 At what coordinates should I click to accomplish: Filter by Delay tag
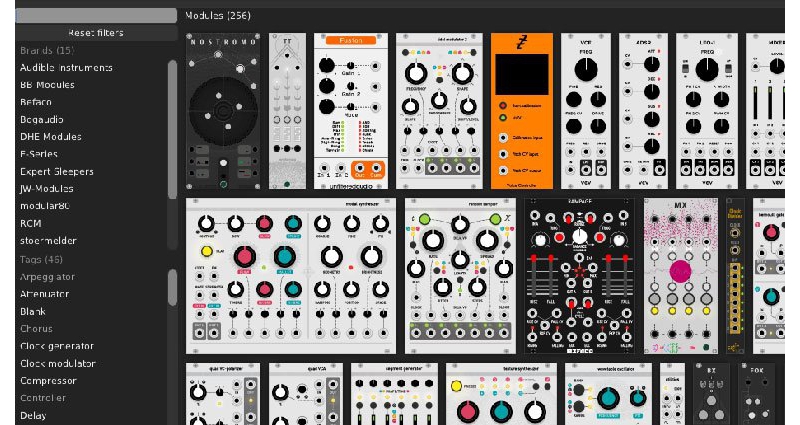click(x=33, y=416)
